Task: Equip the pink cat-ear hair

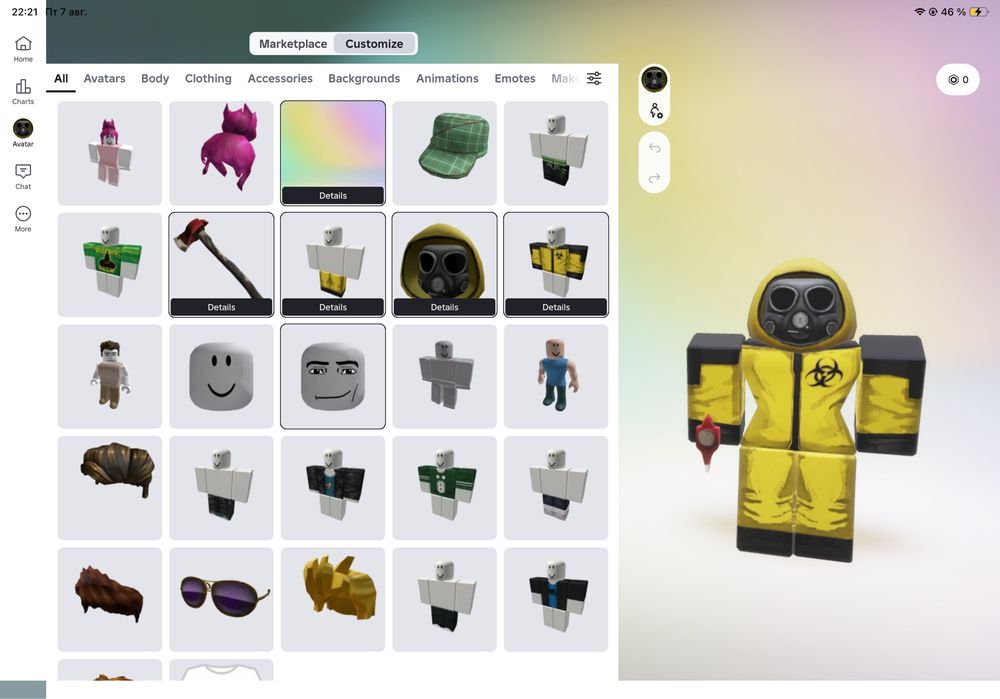Action: [221, 153]
